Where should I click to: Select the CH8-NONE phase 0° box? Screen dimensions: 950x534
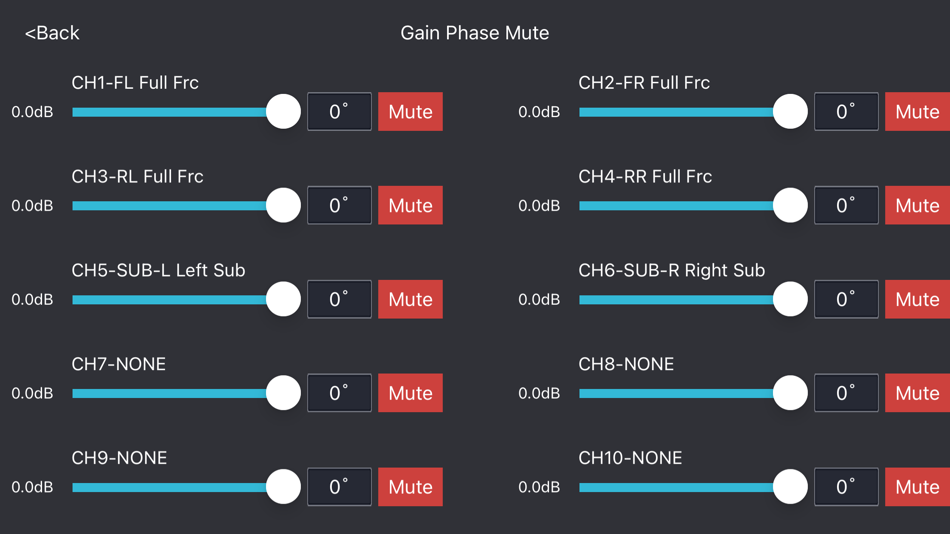[846, 393]
